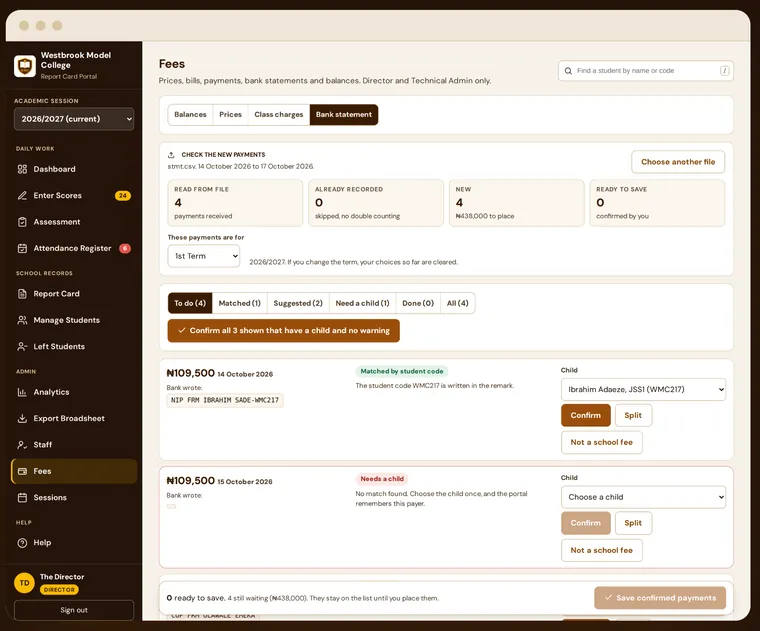
Task: Click the Enter Scores pencil icon
Action: [22, 195]
